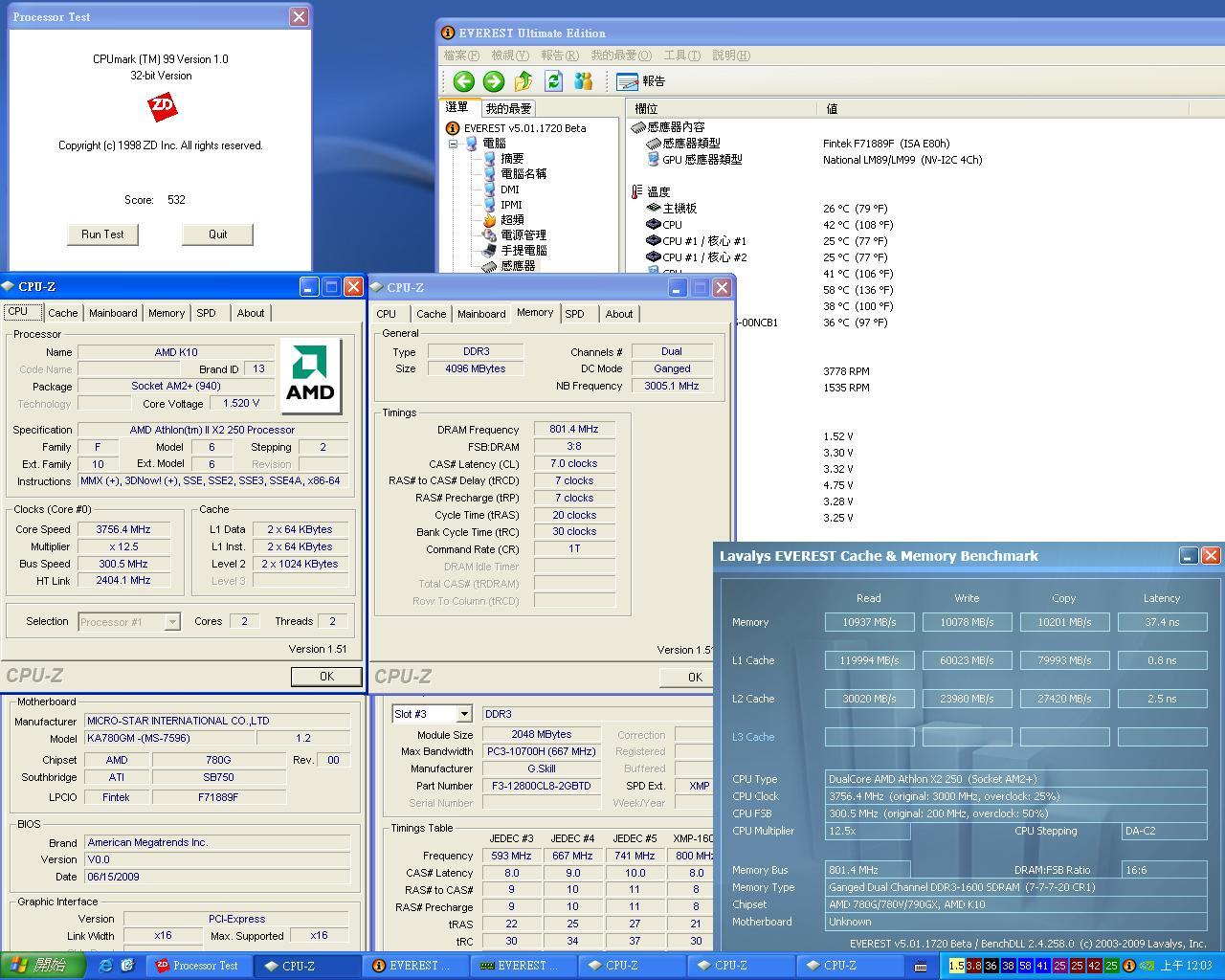Click the L1 Cache Read 119994 MB/s field
The height and width of the screenshot is (980, 1225).
(x=869, y=660)
